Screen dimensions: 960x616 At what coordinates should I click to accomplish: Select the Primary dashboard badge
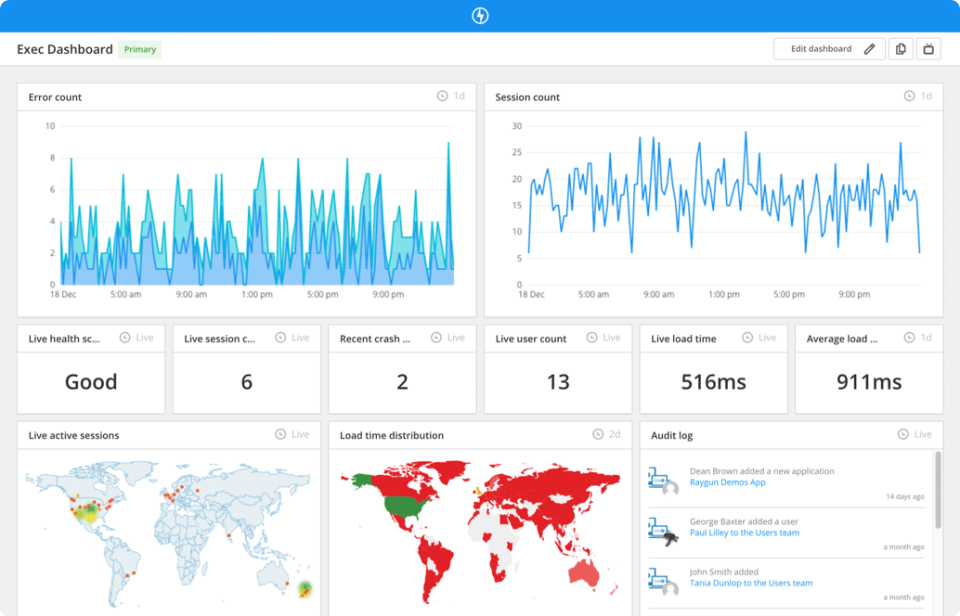[x=140, y=49]
